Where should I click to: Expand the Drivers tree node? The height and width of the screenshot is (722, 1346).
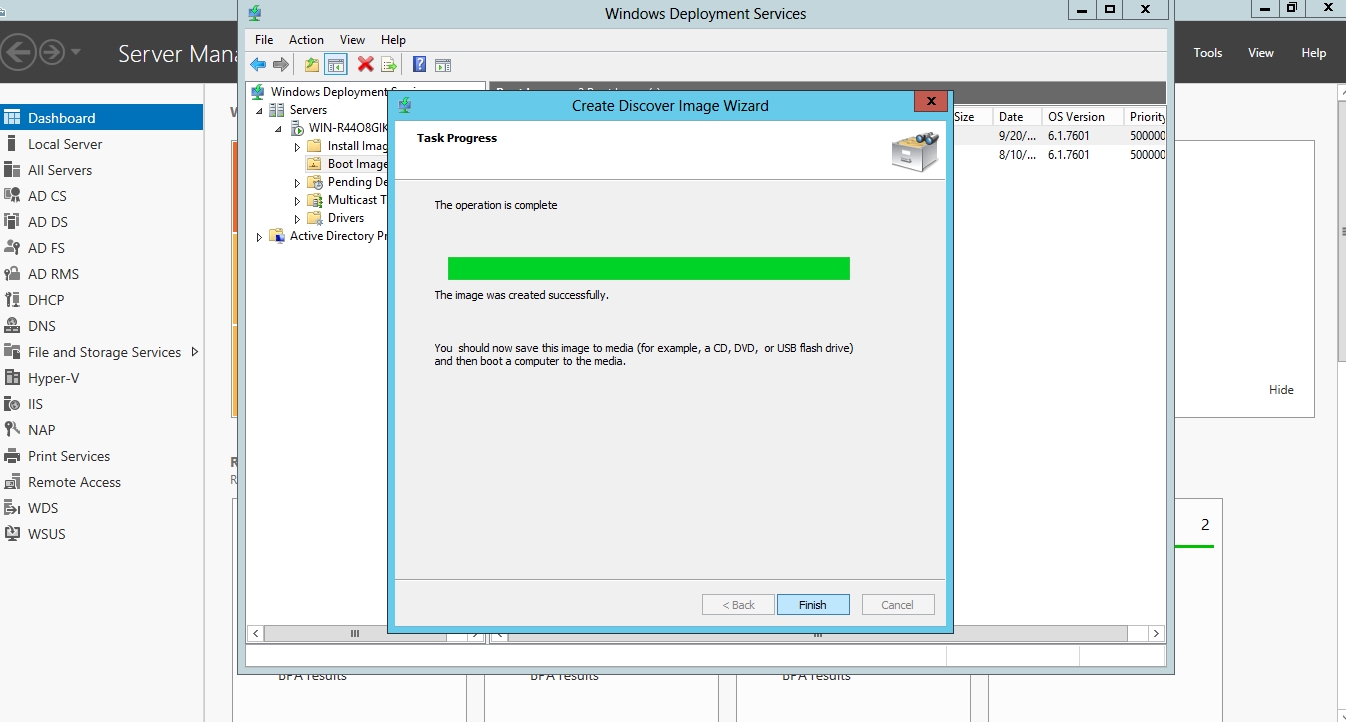(x=297, y=219)
